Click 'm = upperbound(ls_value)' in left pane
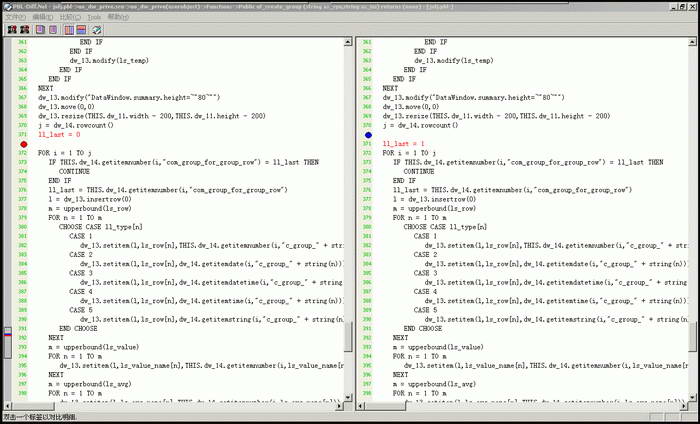The height and width of the screenshot is (424, 700). coord(94,347)
